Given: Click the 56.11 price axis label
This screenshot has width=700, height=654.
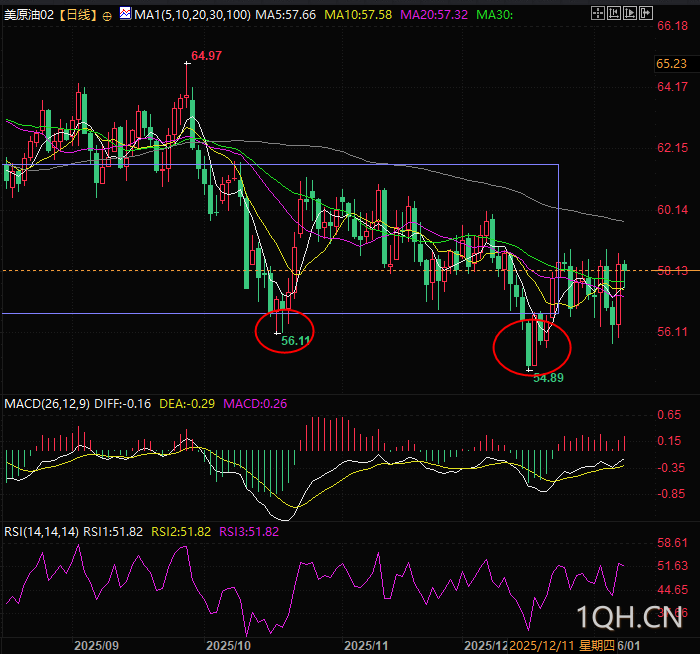Looking at the screenshot, I should 672,332.
